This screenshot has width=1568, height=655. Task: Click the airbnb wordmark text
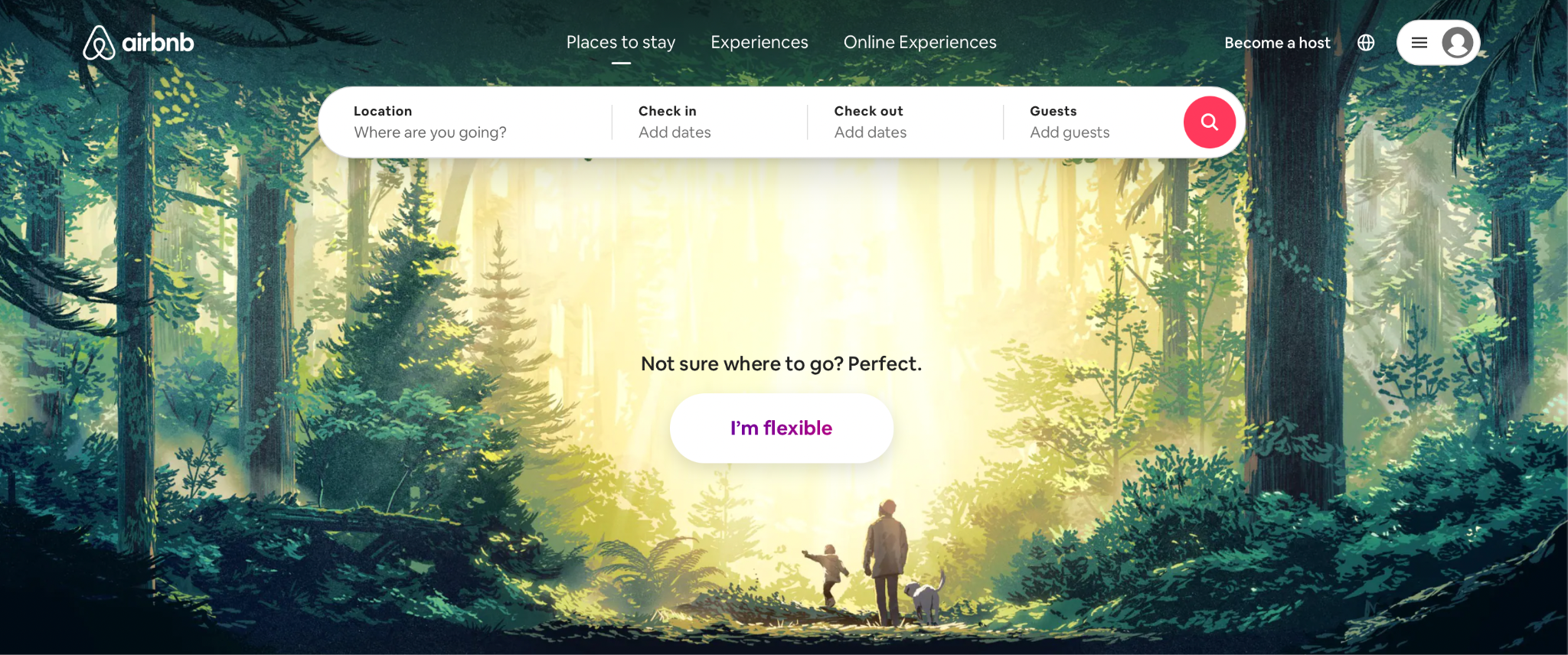click(158, 43)
